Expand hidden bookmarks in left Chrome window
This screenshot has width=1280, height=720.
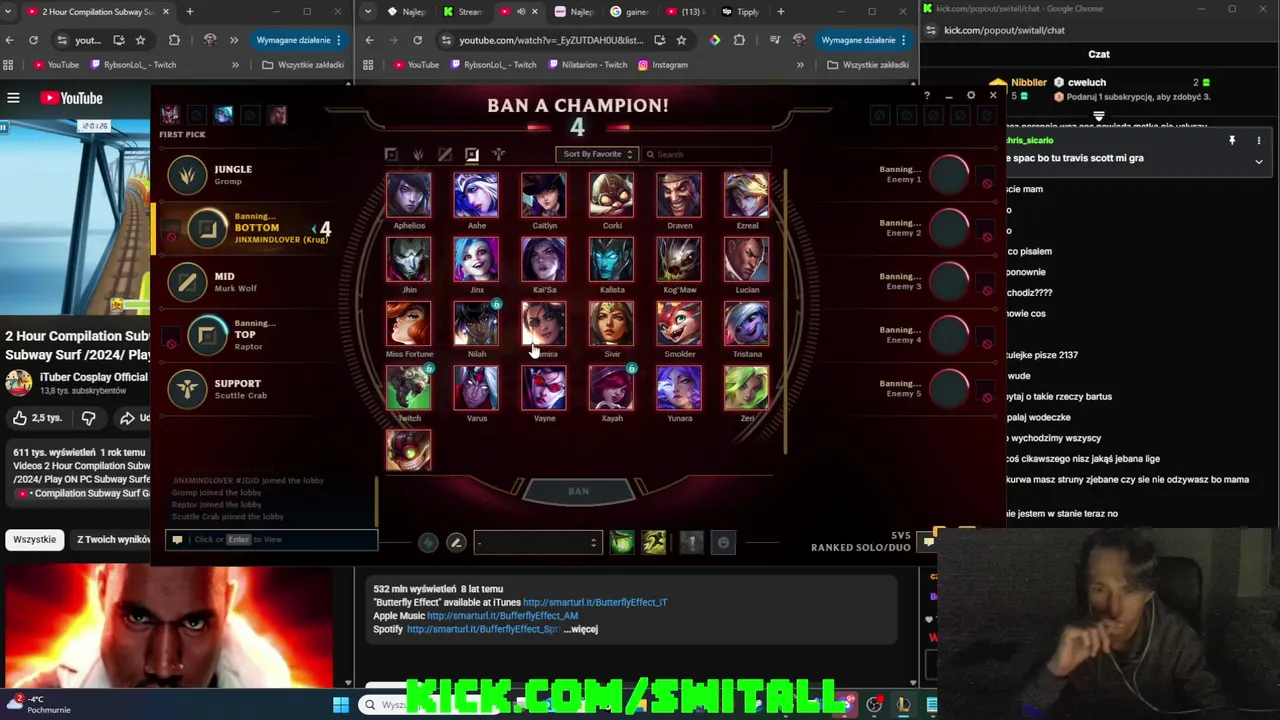(235, 65)
